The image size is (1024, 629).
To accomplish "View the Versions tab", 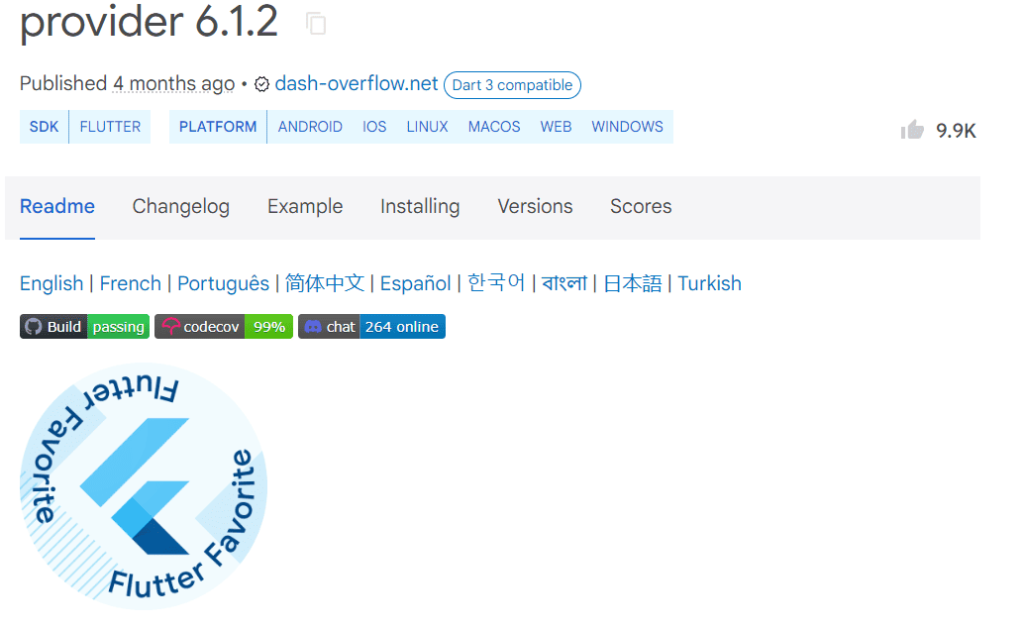I will click(535, 206).
